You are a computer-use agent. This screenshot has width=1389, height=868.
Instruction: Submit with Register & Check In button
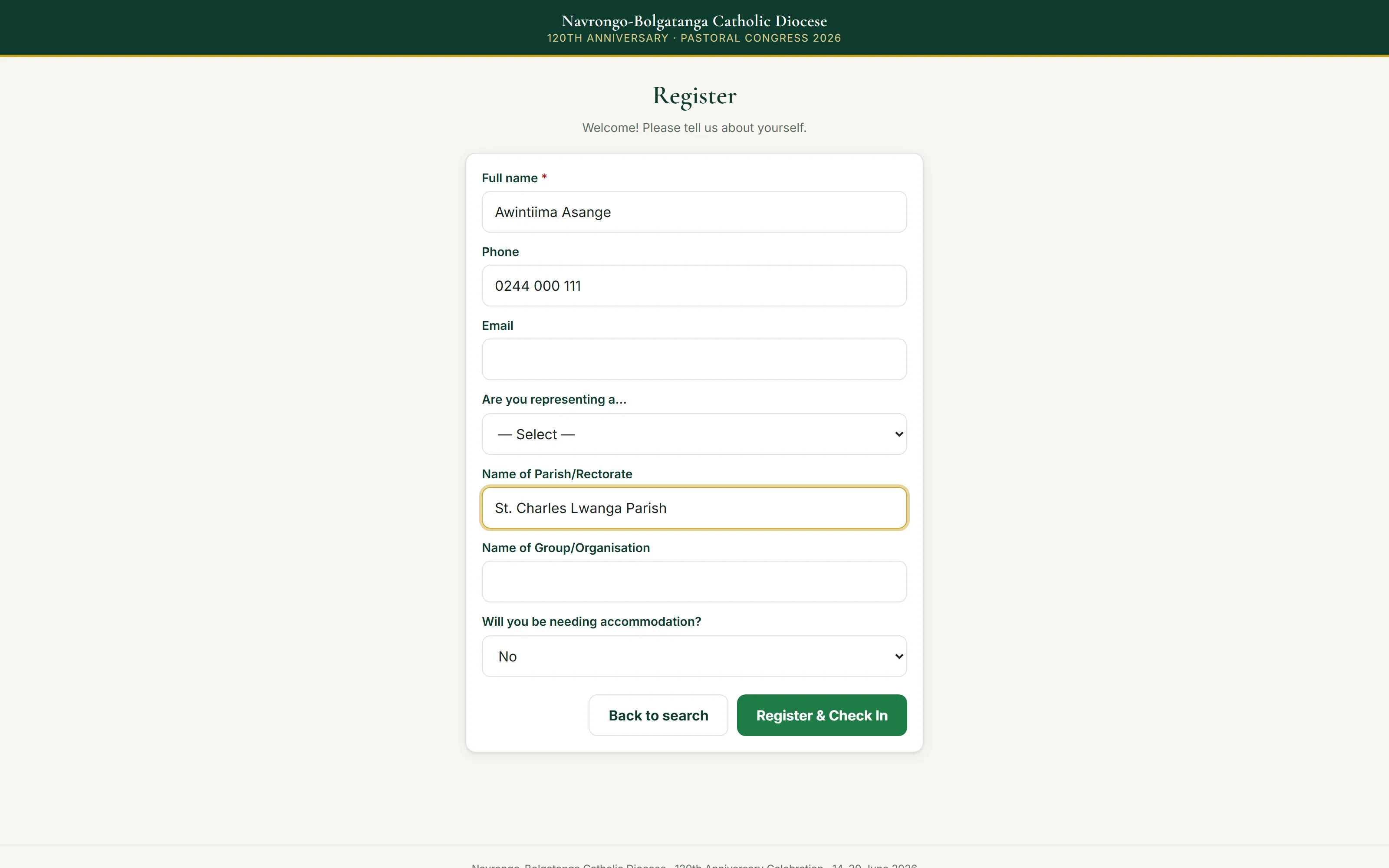[x=821, y=715]
